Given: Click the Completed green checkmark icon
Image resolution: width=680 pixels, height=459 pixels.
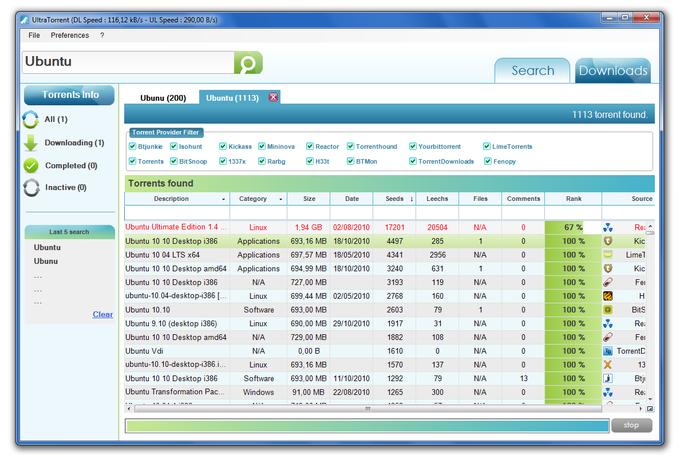Looking at the screenshot, I should [x=31, y=166].
